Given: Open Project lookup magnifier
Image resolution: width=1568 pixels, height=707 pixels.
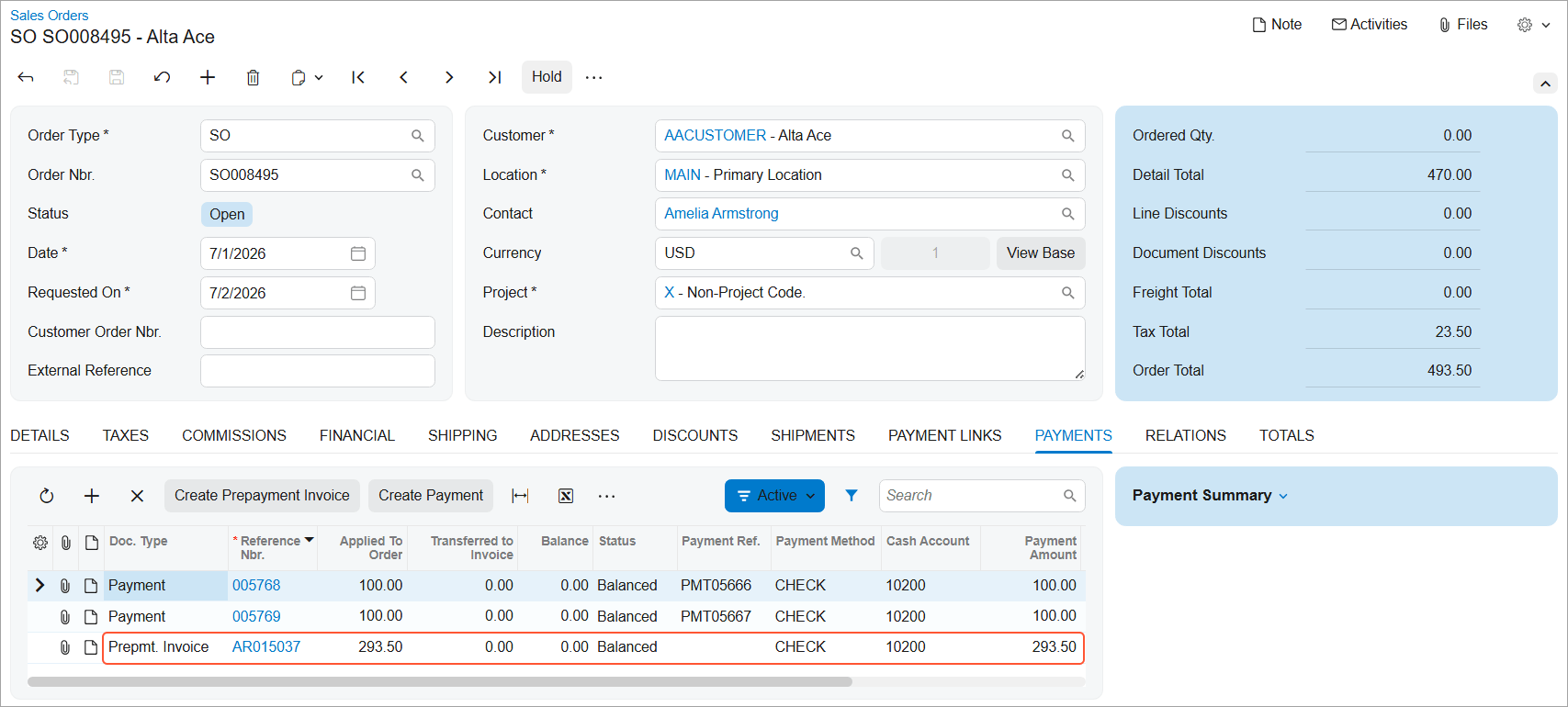Looking at the screenshot, I should (1068, 293).
